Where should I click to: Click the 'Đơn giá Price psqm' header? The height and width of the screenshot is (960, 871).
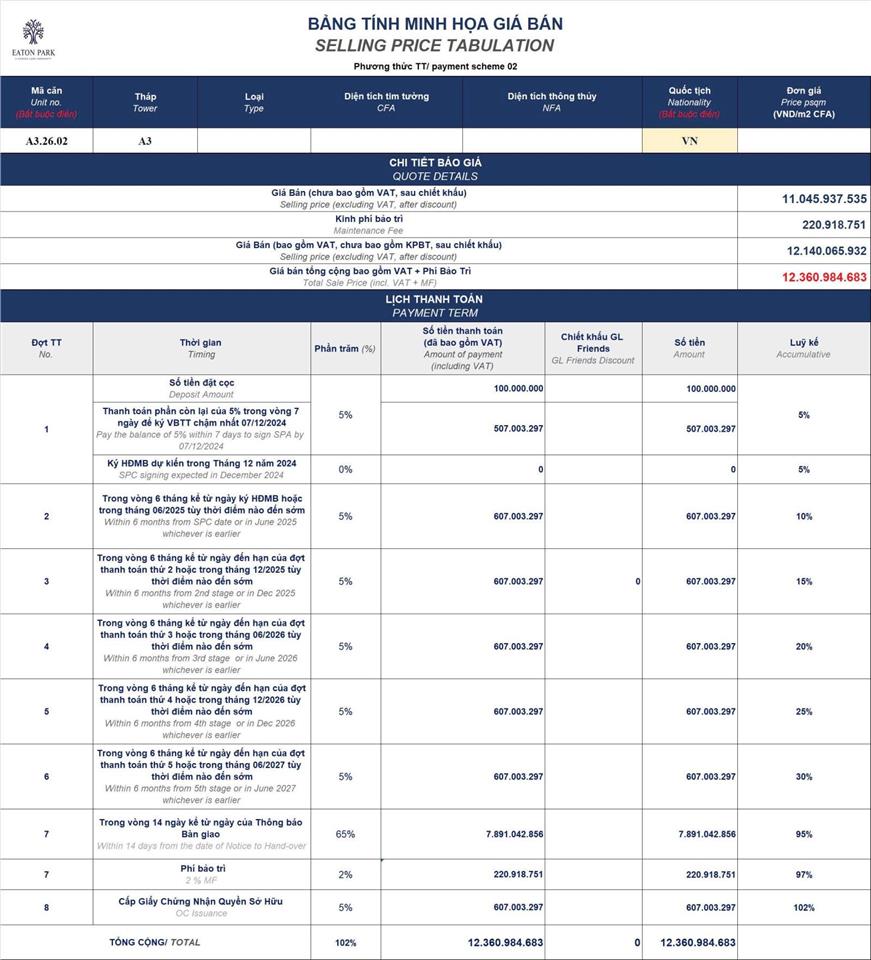[804, 102]
